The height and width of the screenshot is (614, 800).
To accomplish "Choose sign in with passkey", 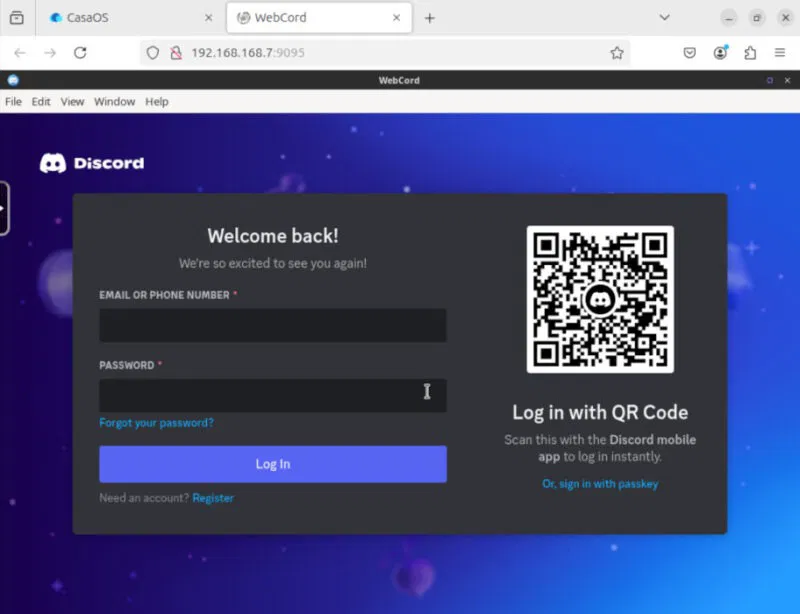I will coord(600,483).
